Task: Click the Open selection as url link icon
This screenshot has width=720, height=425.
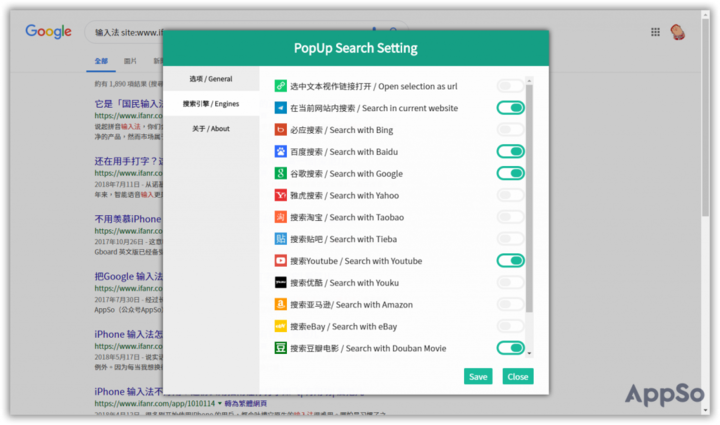Action: (281, 86)
